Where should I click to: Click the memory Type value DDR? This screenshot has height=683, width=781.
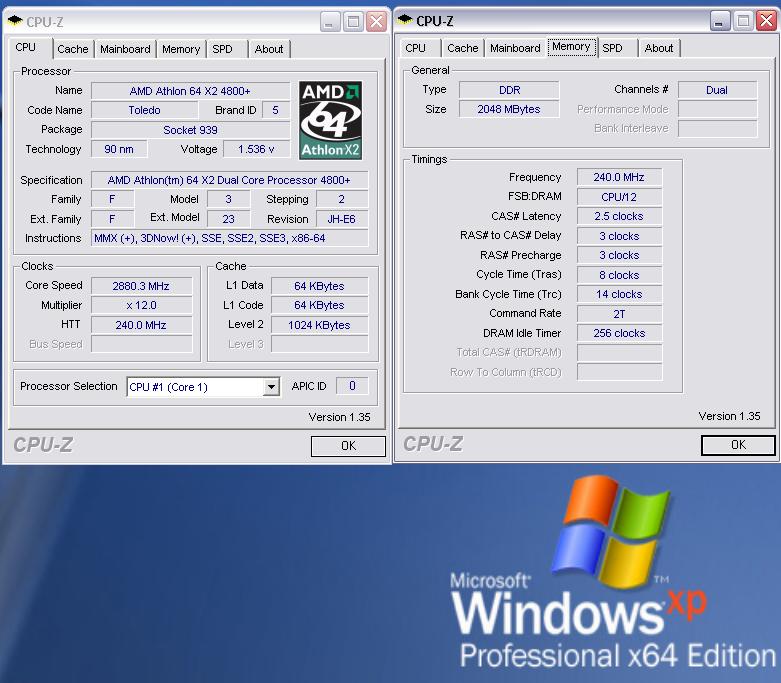[x=509, y=90]
